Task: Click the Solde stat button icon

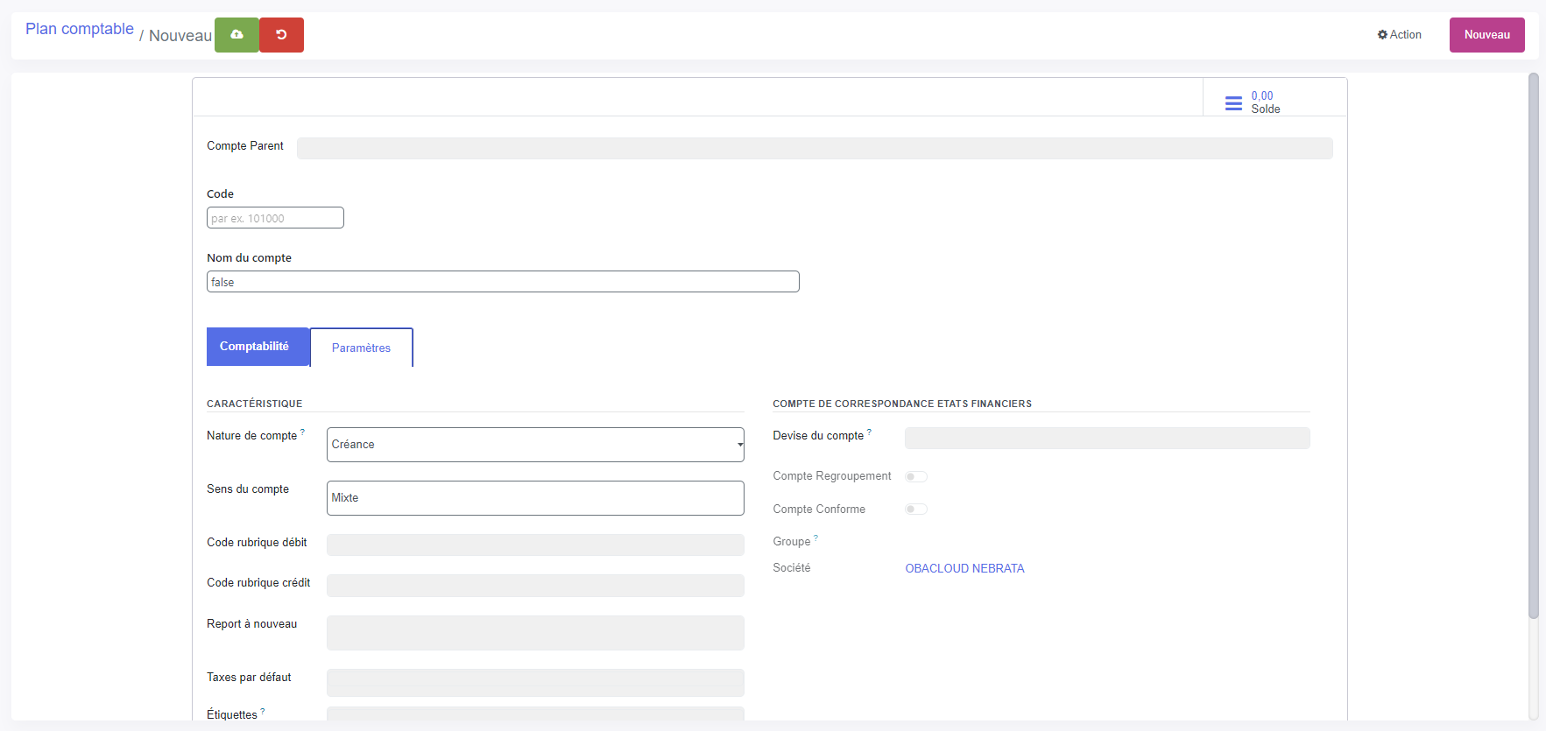Action: (1233, 103)
